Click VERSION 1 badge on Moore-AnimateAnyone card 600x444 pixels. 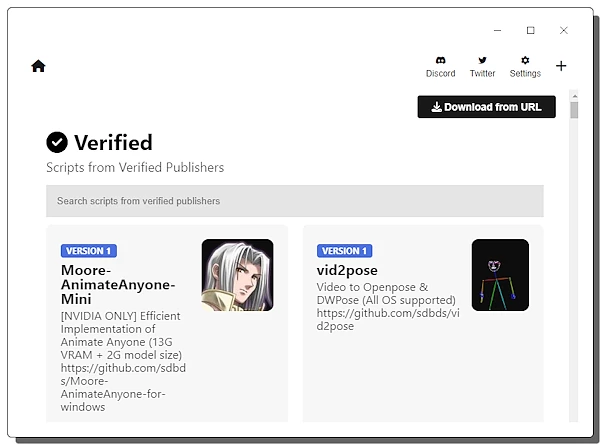click(x=89, y=251)
